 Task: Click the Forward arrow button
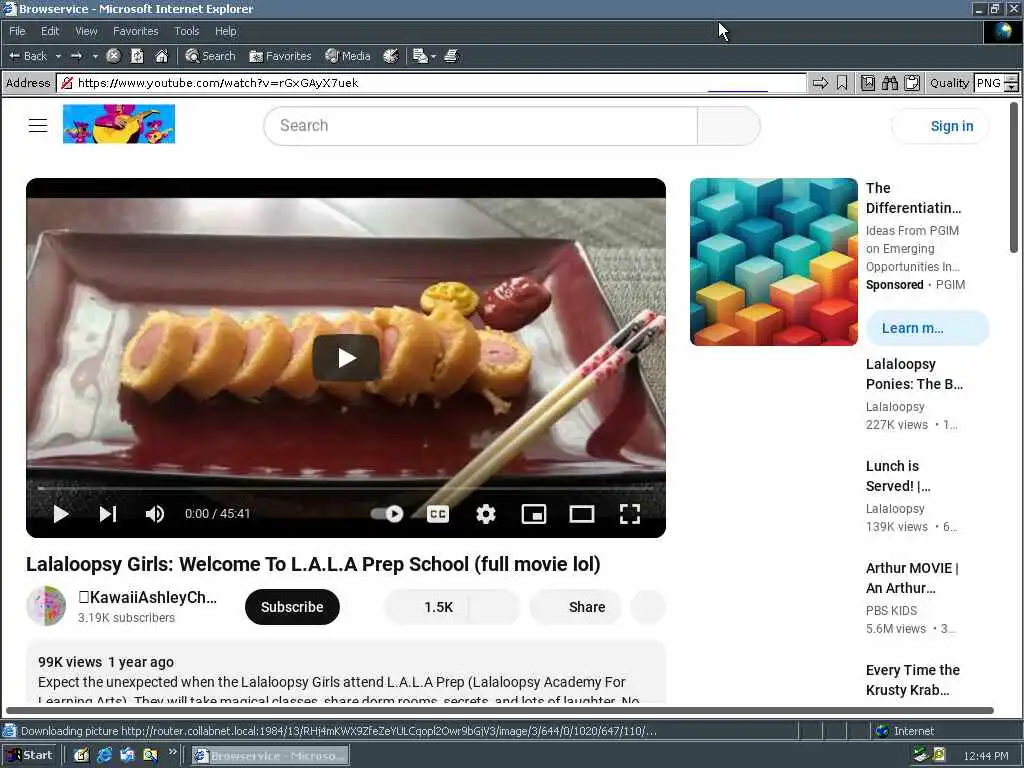76,56
